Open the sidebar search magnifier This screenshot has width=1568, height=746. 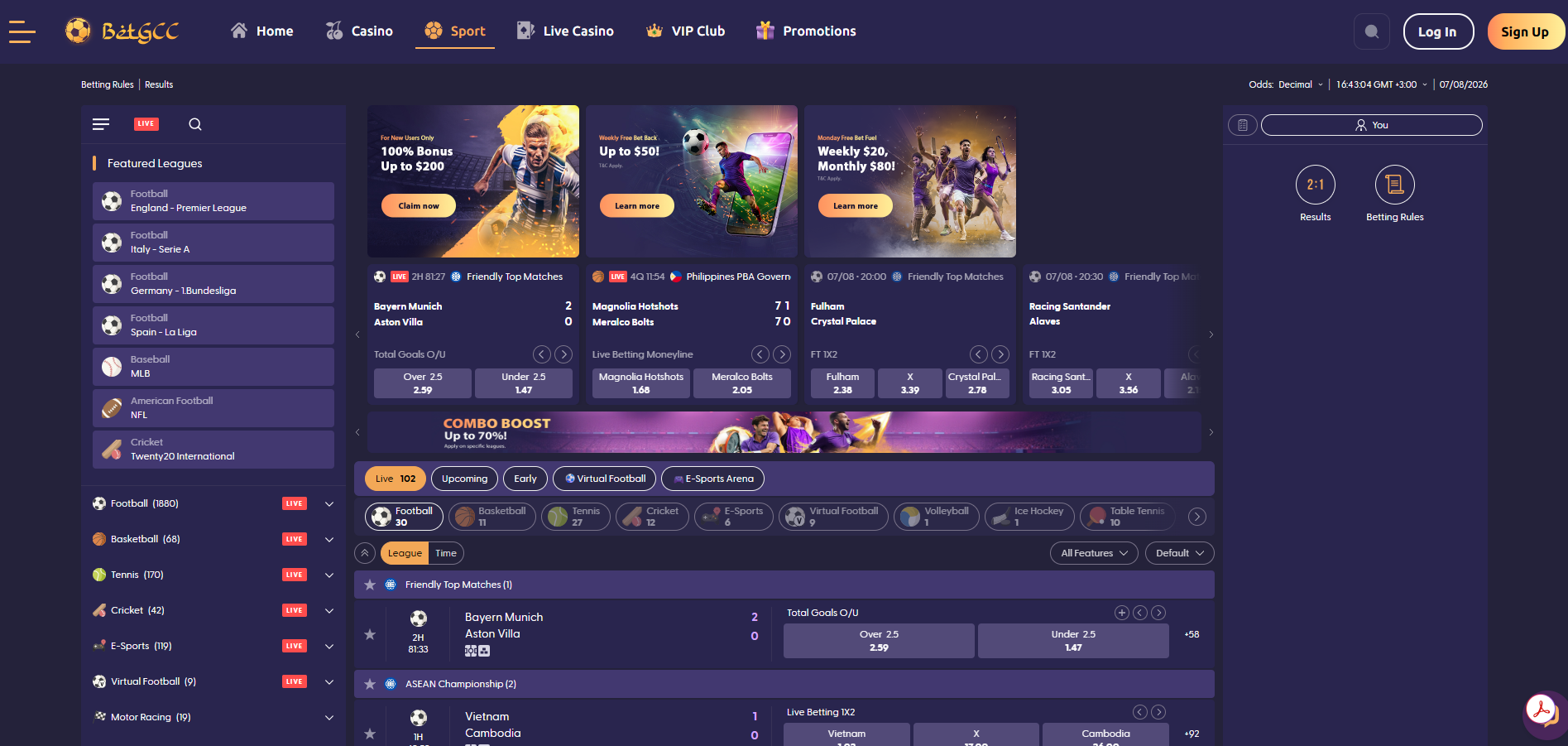pyautogui.click(x=195, y=124)
